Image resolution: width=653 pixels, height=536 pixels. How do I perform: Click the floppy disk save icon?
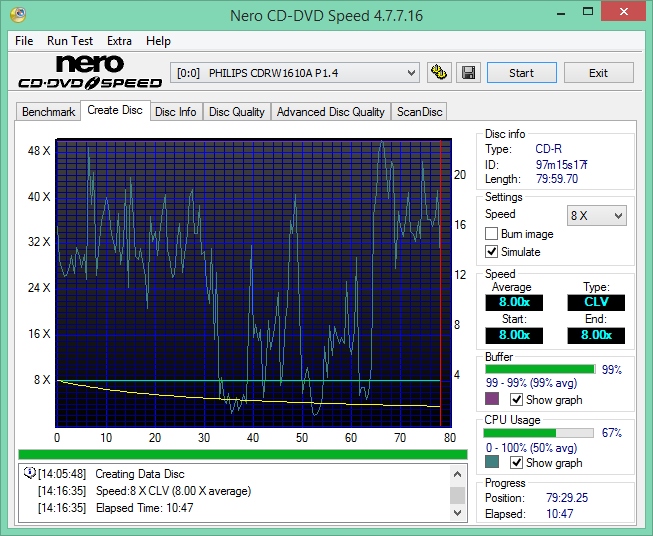[x=469, y=73]
